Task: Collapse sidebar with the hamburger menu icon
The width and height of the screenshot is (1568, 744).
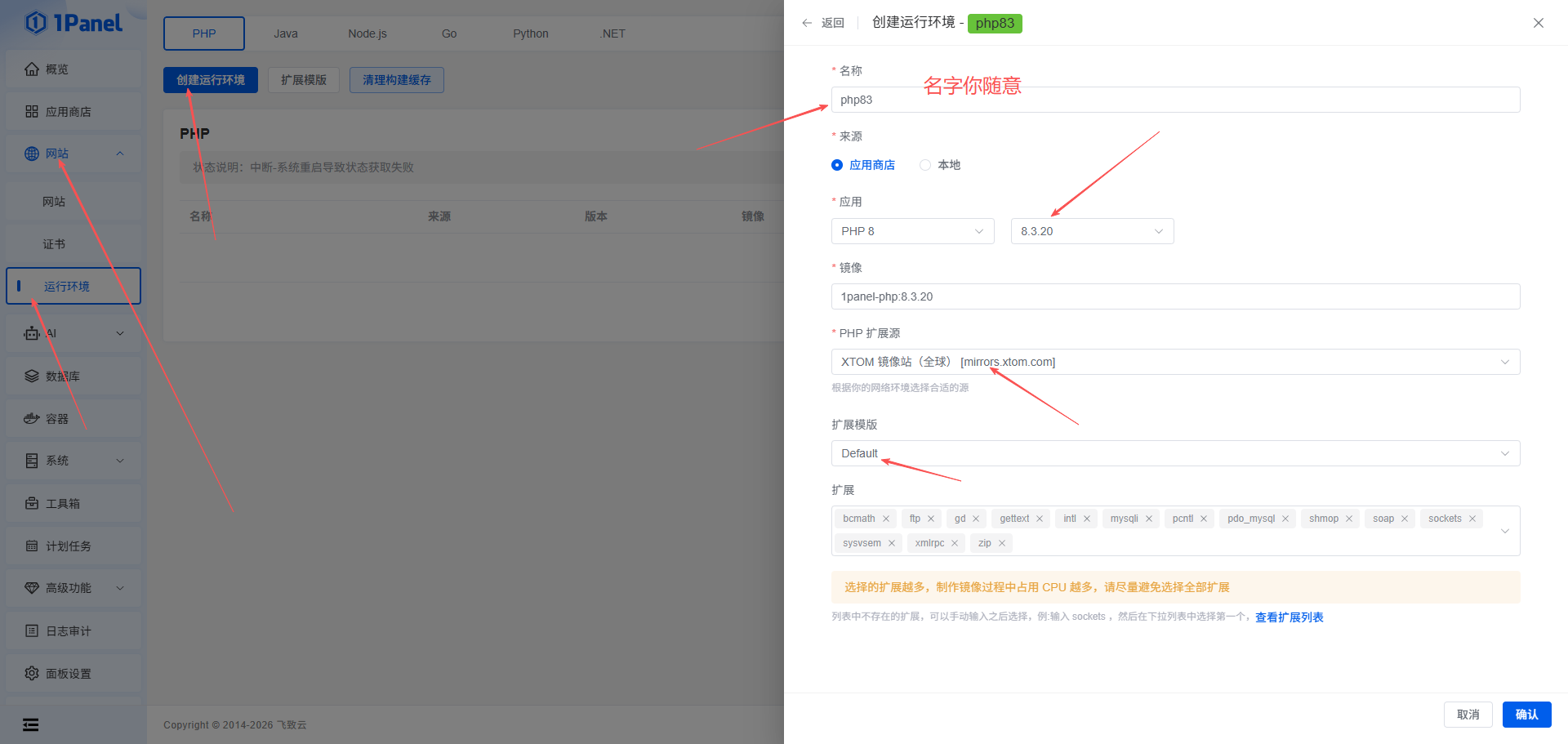Action: pos(31,724)
